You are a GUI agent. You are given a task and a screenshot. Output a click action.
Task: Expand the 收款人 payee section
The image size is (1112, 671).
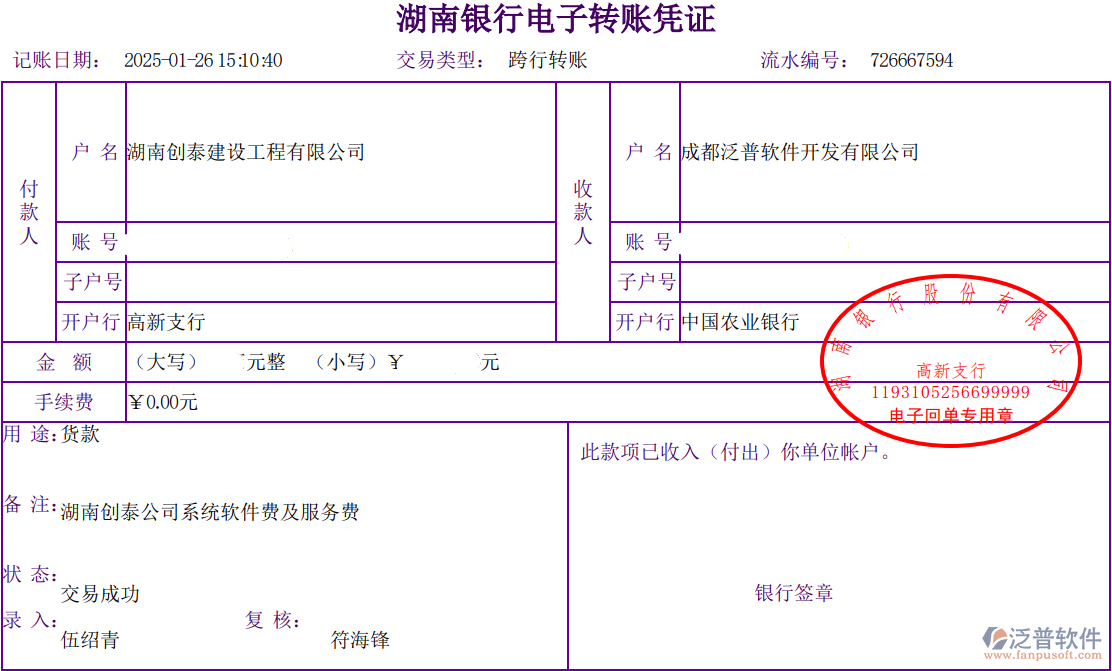click(x=584, y=213)
